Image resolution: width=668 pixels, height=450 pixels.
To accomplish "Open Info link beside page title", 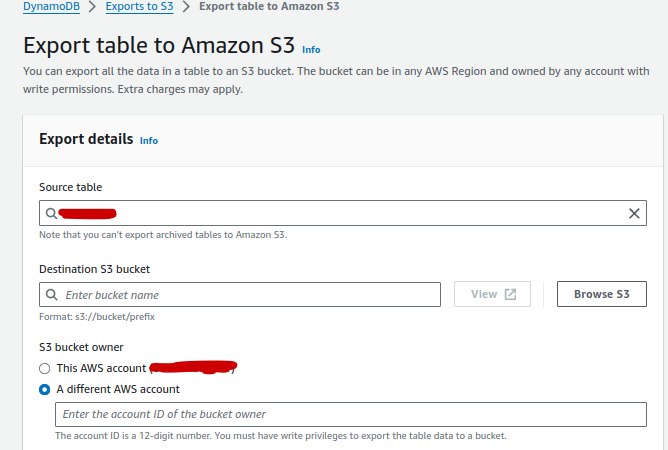I will (x=311, y=50).
